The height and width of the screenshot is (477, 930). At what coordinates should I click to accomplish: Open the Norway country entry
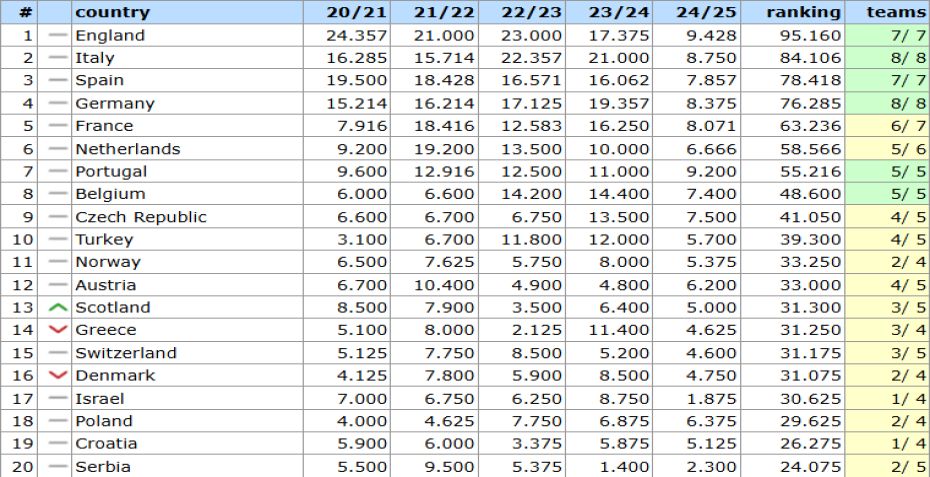pyautogui.click(x=108, y=262)
